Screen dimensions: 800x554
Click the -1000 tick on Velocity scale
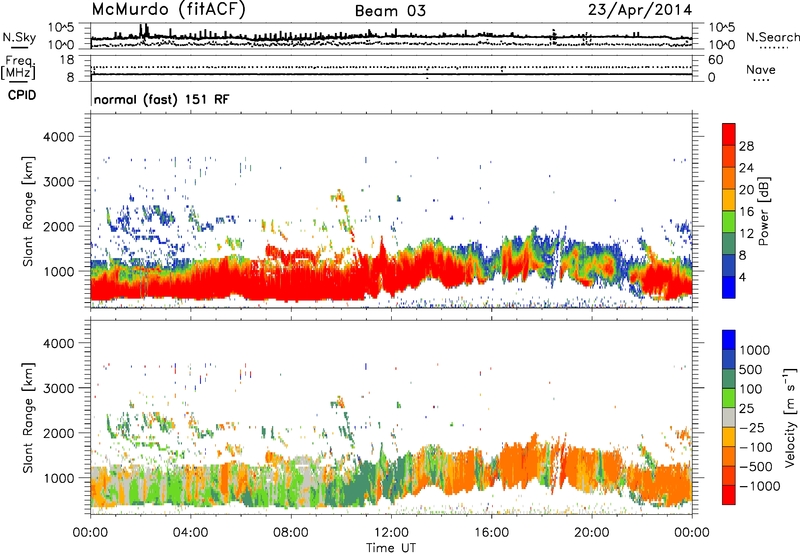click(760, 486)
